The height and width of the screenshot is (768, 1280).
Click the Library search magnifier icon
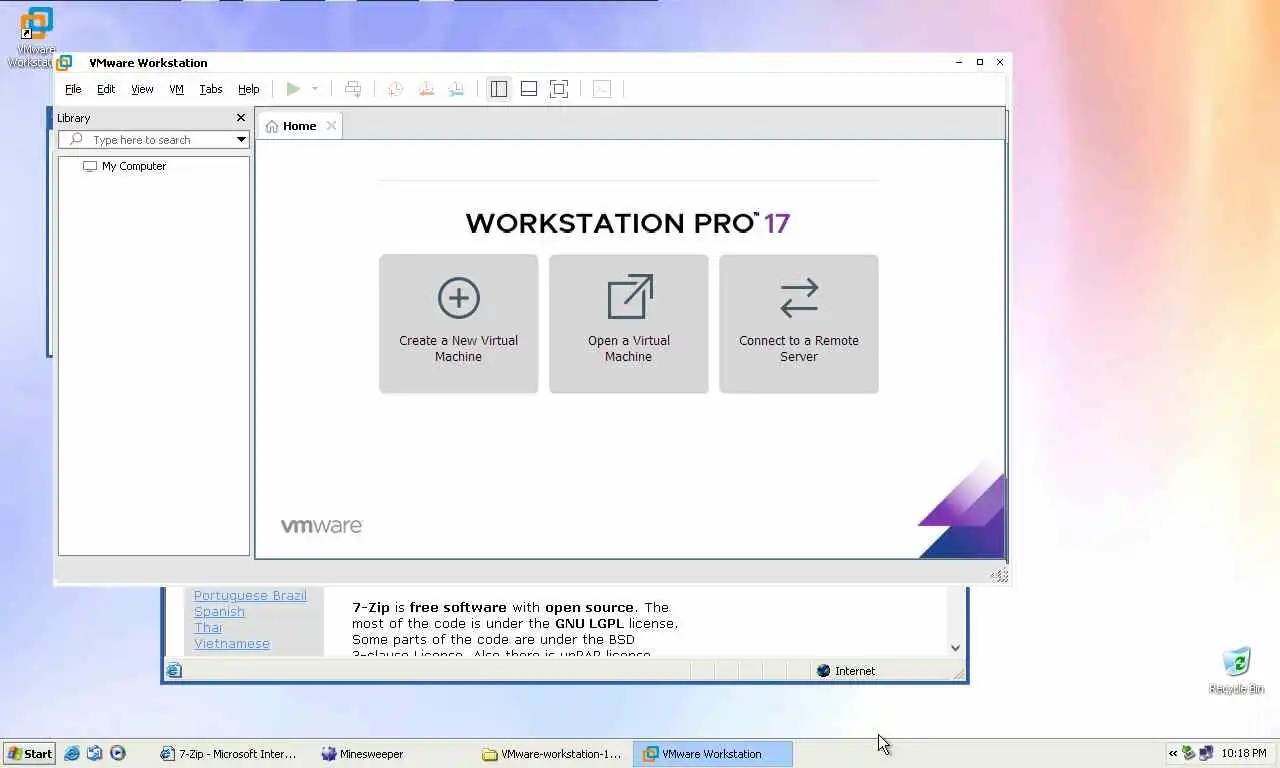(75, 140)
